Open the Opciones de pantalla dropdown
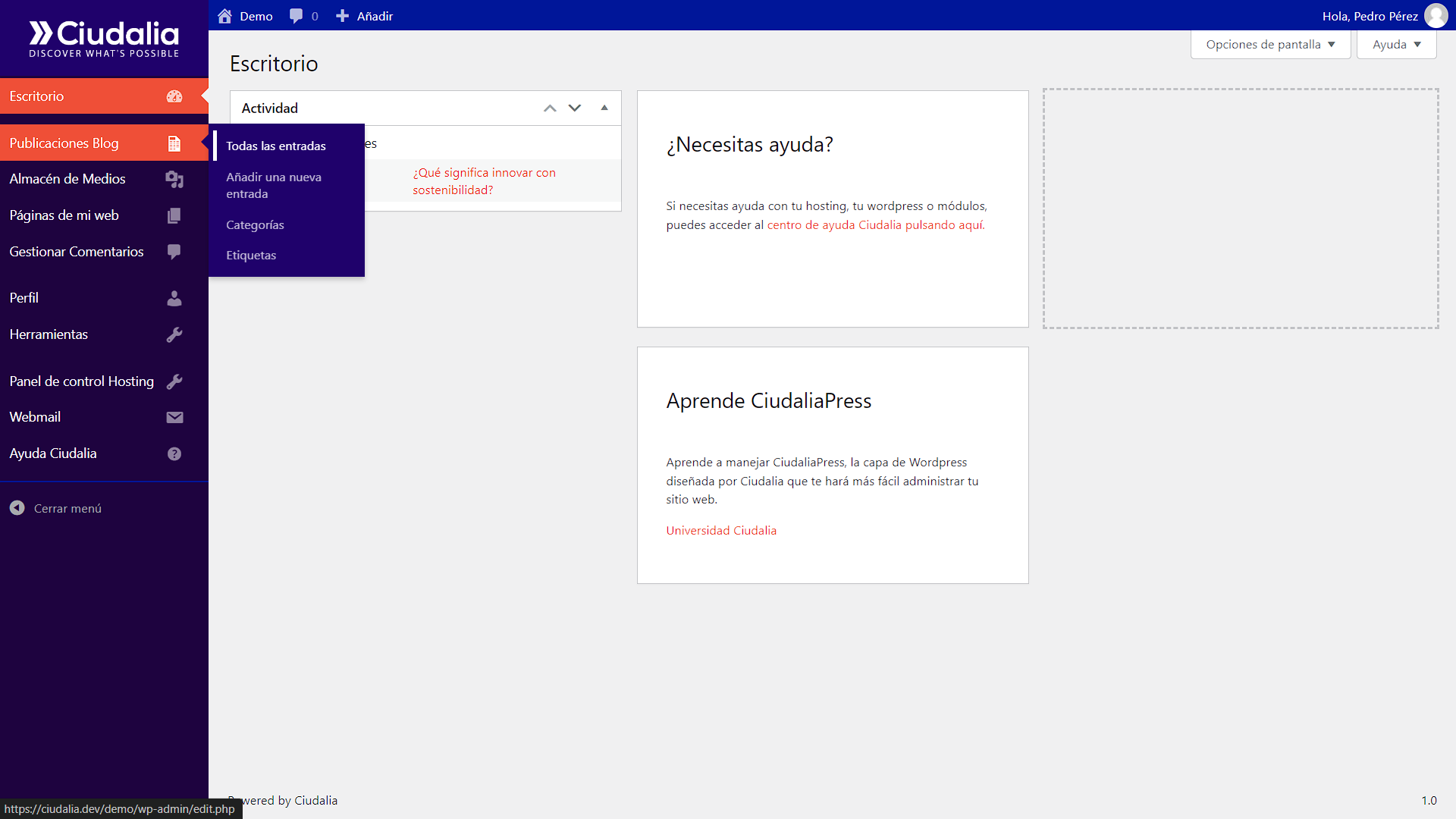Image resolution: width=1456 pixels, height=819 pixels. click(1270, 44)
